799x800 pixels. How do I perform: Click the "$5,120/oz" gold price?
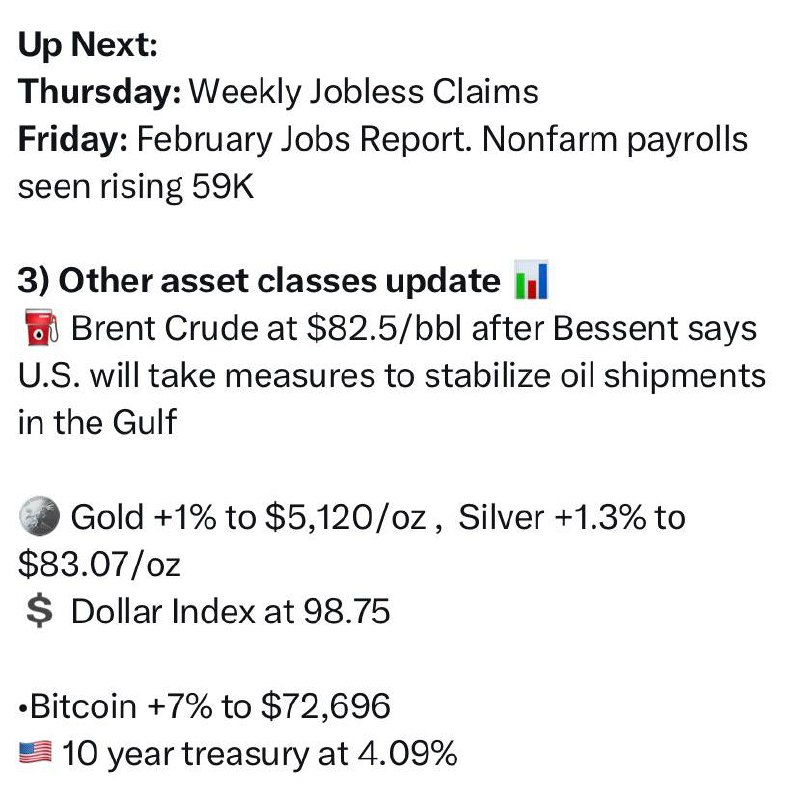345,517
